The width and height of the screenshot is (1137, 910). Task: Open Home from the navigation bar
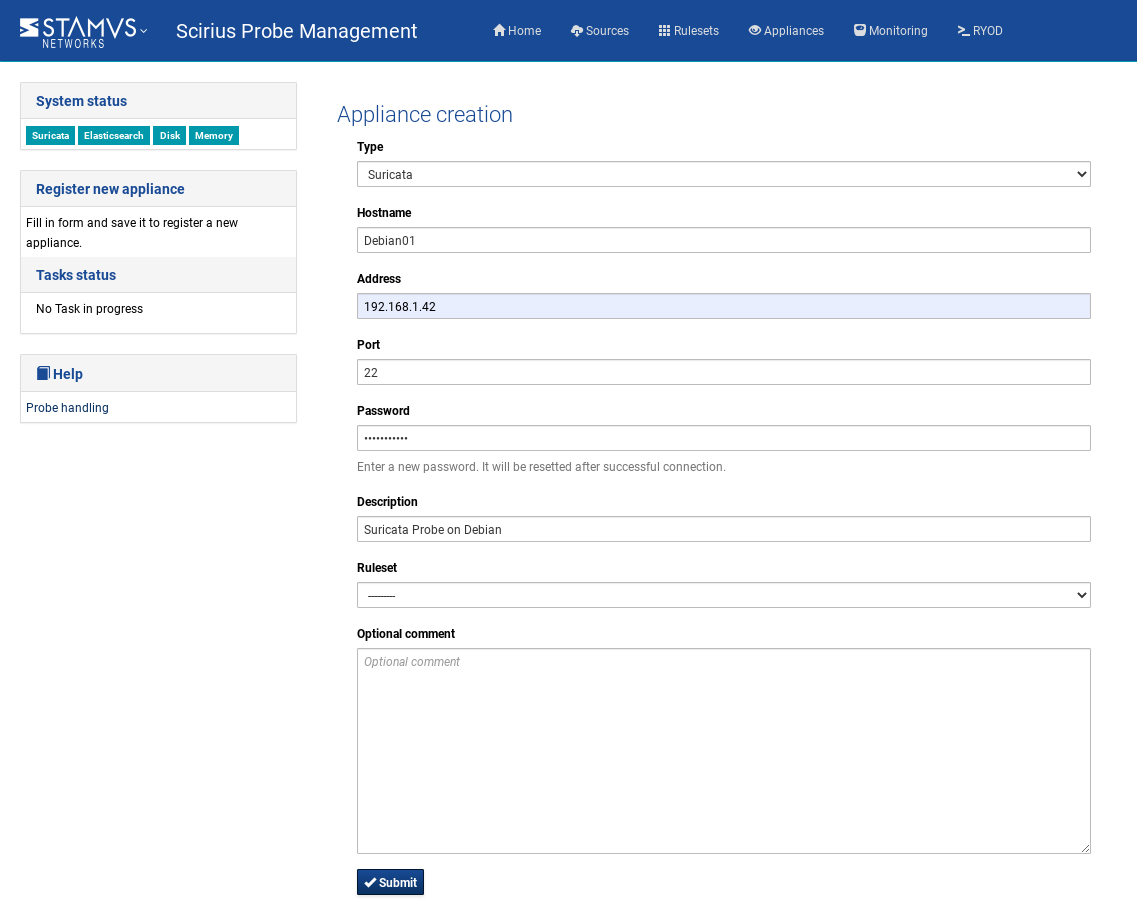[x=517, y=31]
